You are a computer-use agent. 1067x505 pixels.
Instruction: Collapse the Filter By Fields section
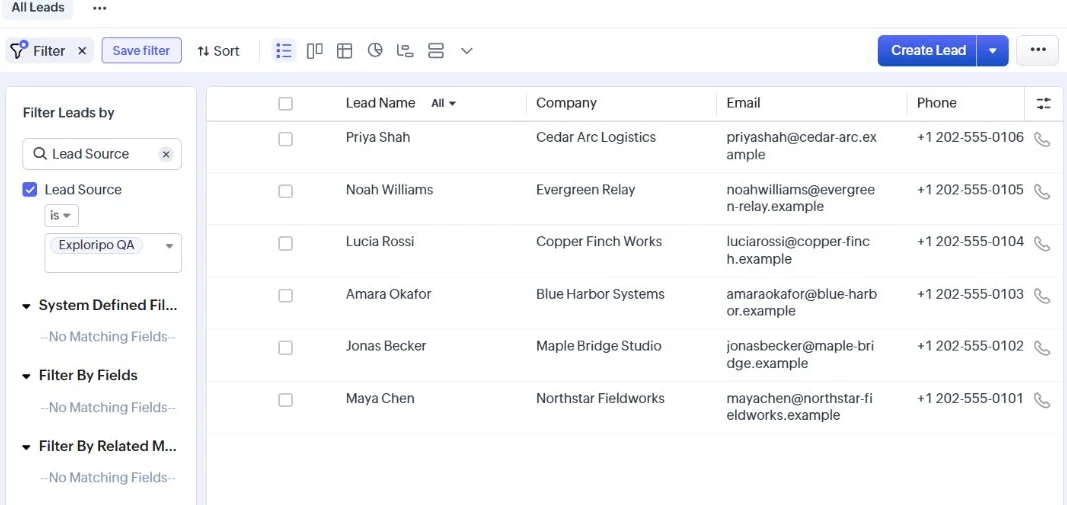[27, 376]
